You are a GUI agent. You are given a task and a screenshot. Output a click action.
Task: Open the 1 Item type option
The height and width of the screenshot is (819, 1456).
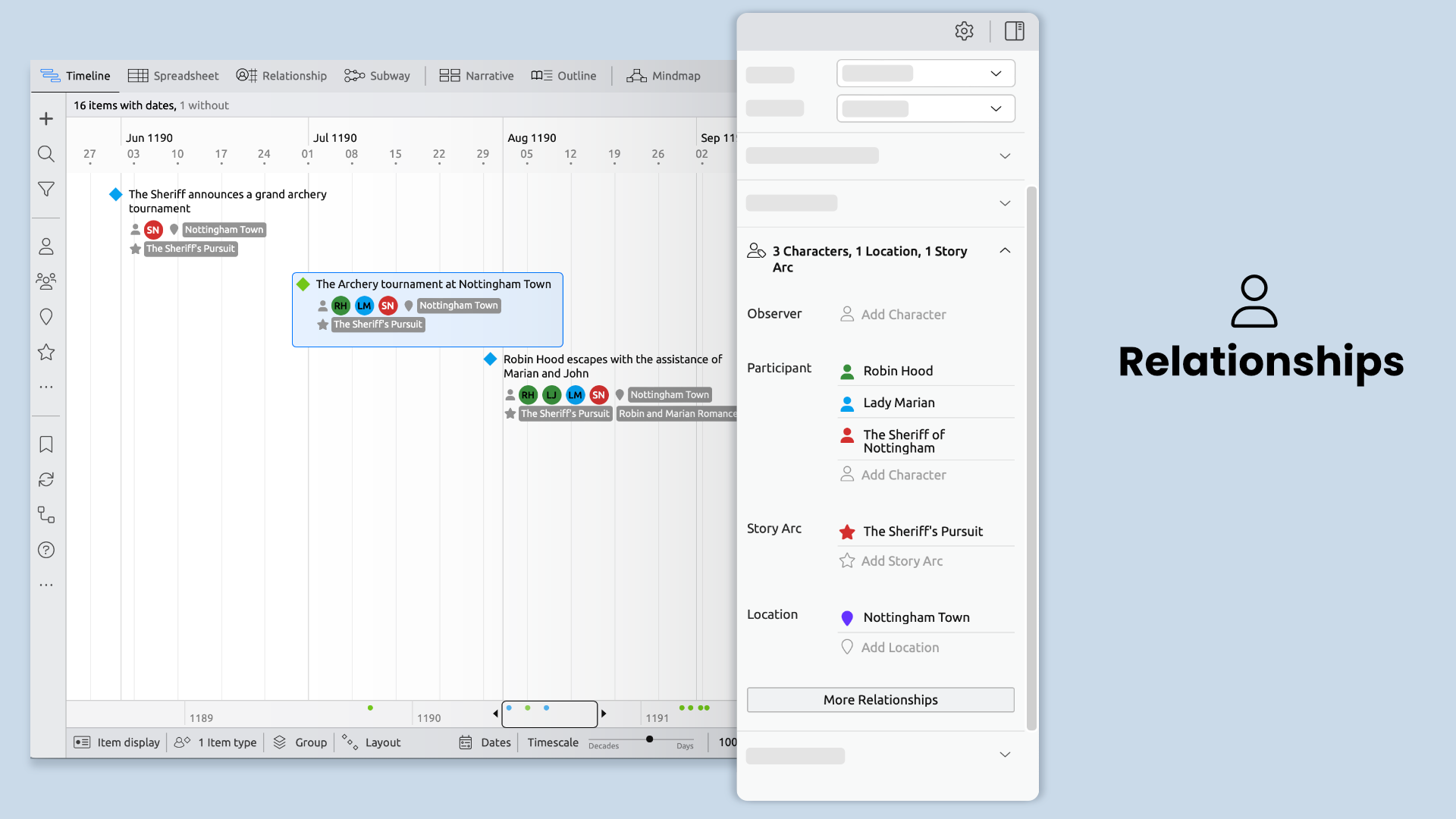[215, 742]
